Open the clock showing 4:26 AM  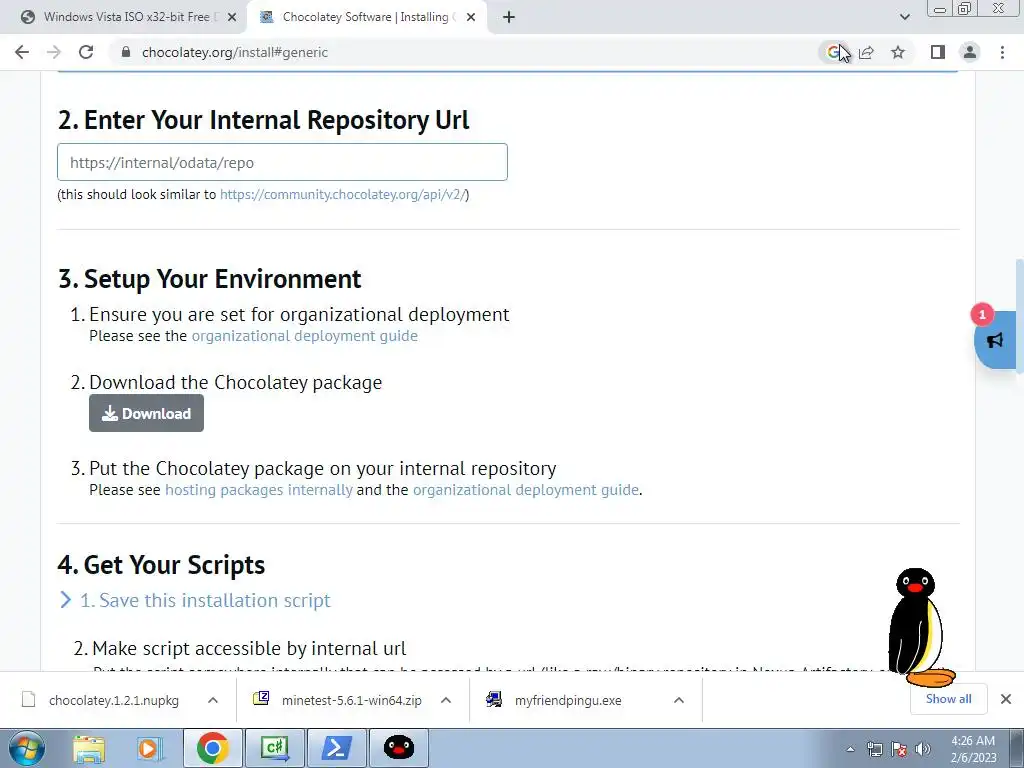(973, 749)
